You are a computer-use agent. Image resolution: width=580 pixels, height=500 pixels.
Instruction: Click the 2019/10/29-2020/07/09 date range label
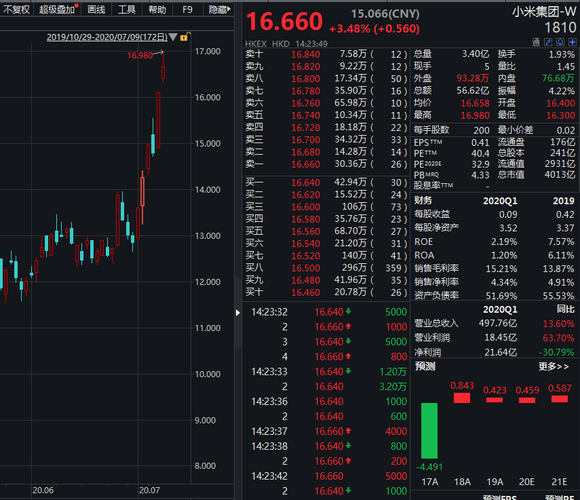107,37
